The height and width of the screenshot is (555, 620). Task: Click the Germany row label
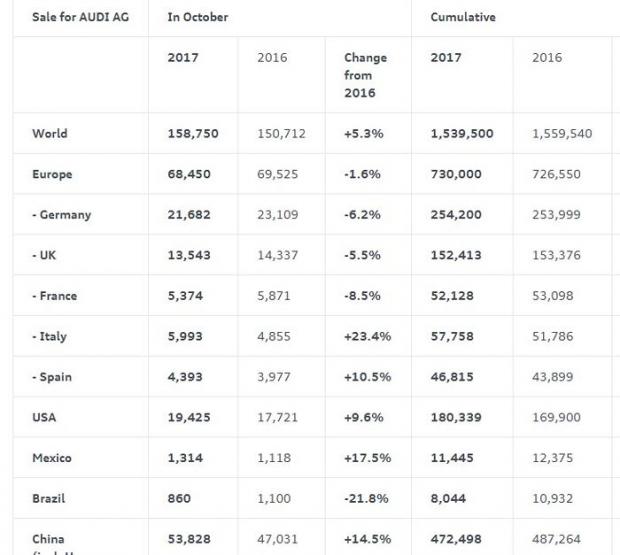pos(62,215)
